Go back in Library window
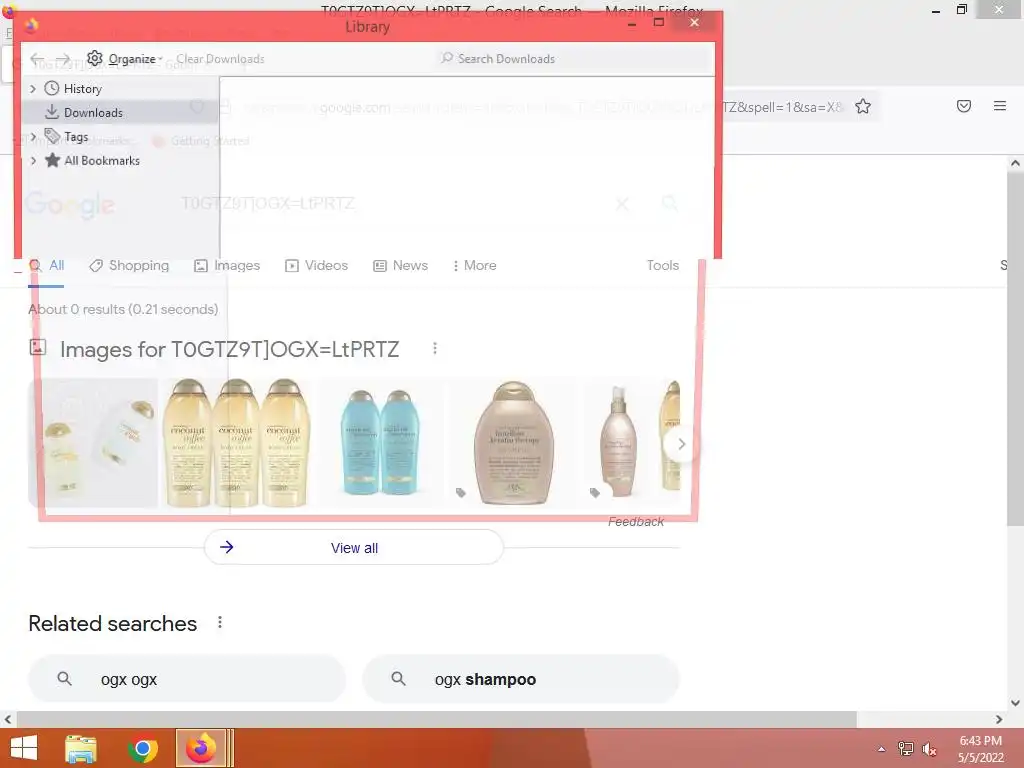The height and width of the screenshot is (768, 1024). [x=37, y=59]
